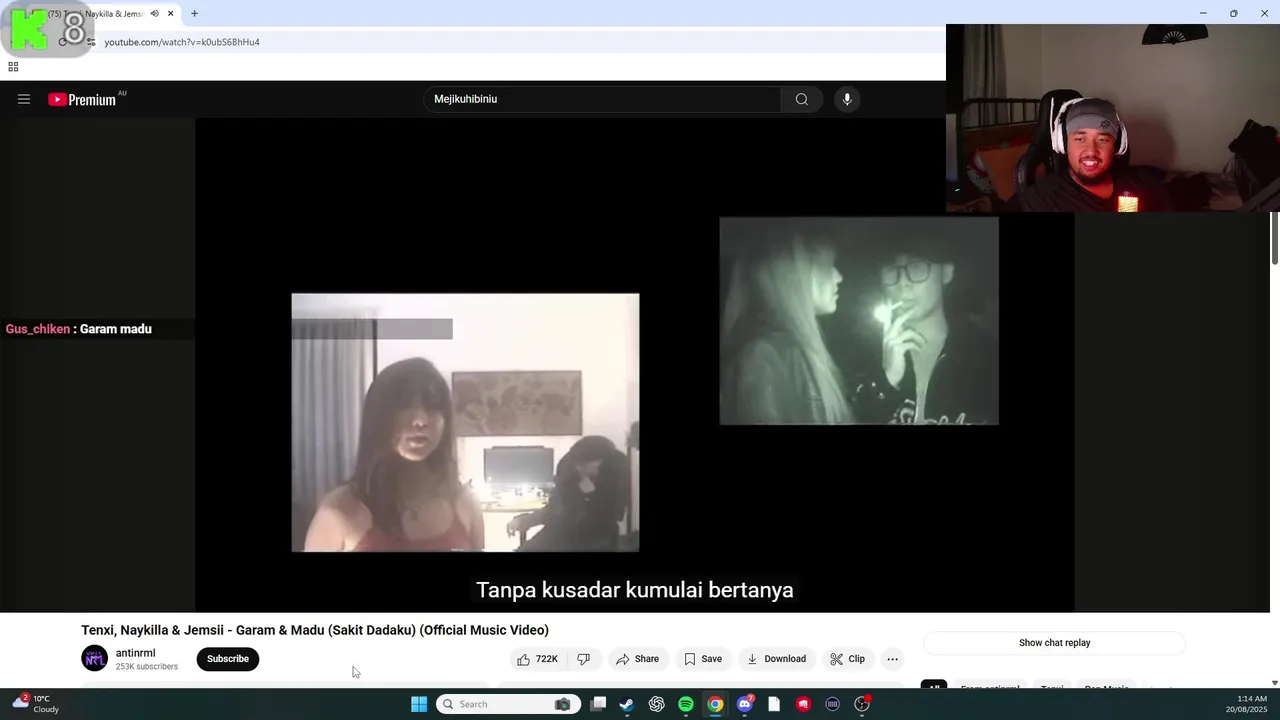Viewport: 1280px width, 720px height.
Task: Switch to Google Chrome in the taskbar
Action: point(715,704)
